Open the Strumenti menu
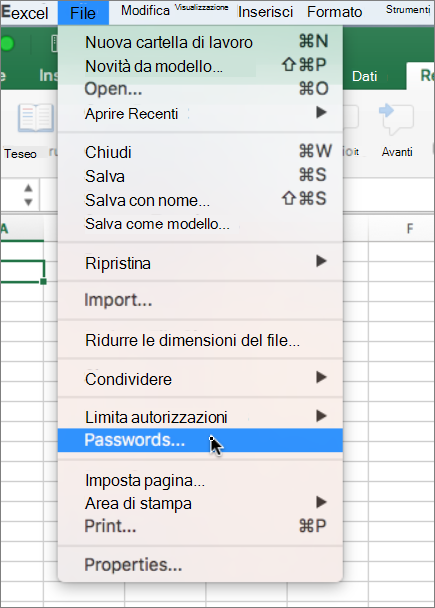This screenshot has height=608, width=435. click(x=408, y=10)
